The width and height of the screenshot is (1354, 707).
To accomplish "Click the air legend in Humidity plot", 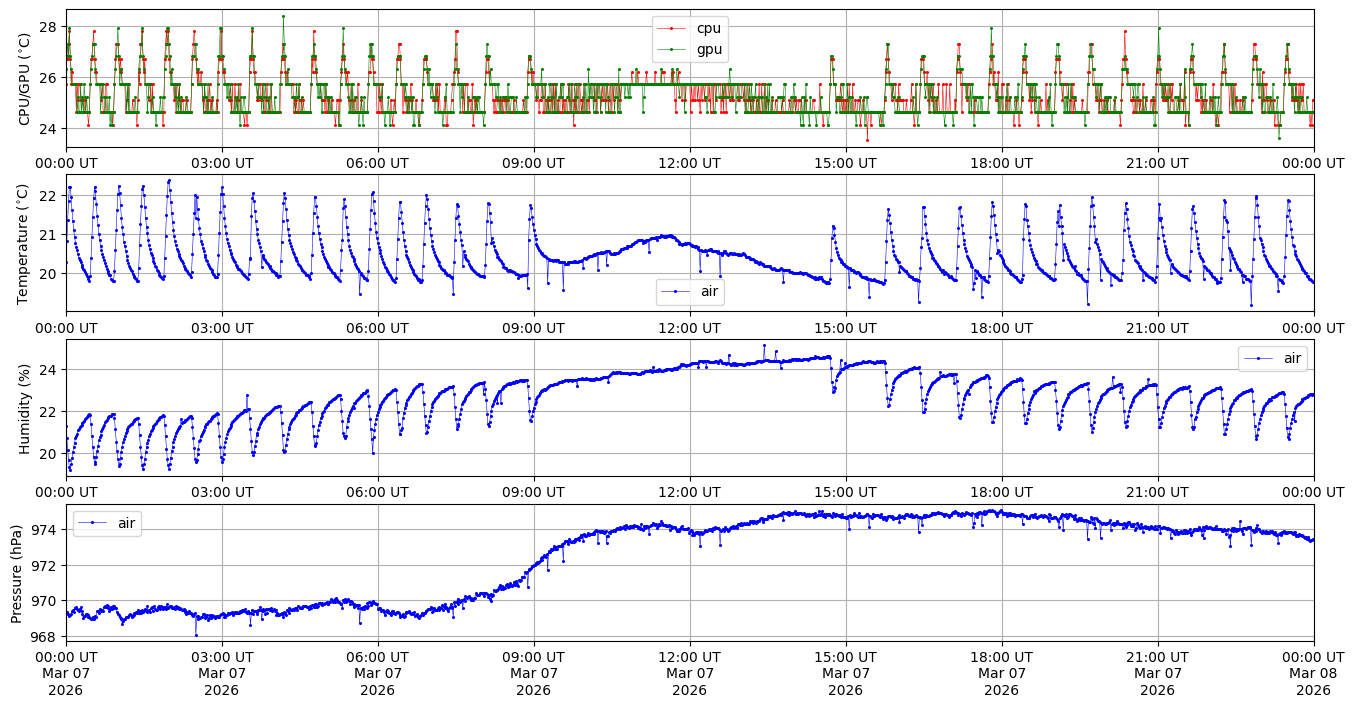I will tap(1272, 358).
